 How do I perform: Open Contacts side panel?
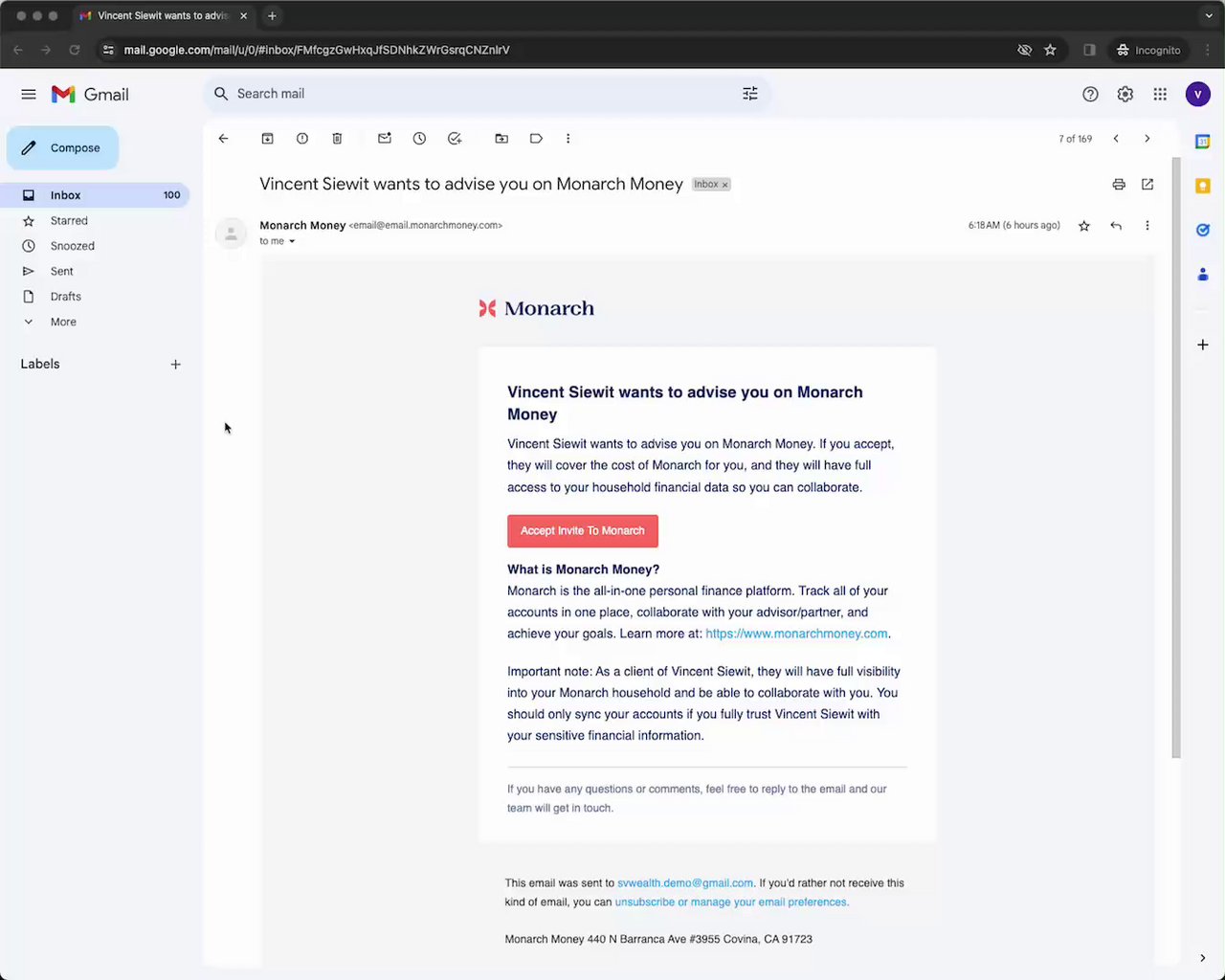tap(1203, 274)
